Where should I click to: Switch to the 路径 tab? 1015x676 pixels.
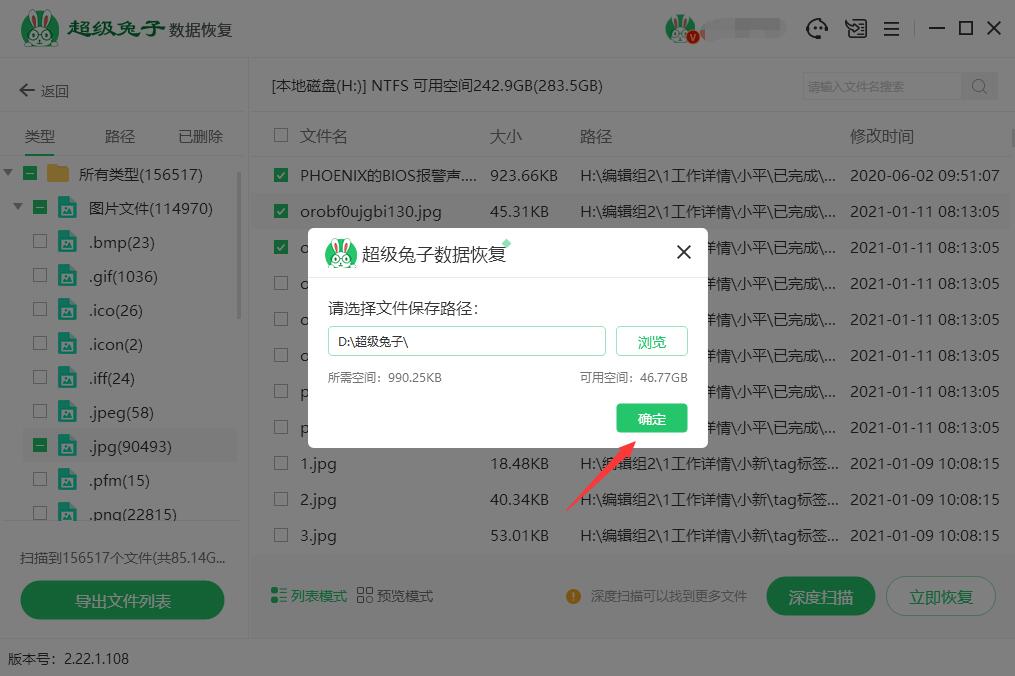tap(120, 136)
